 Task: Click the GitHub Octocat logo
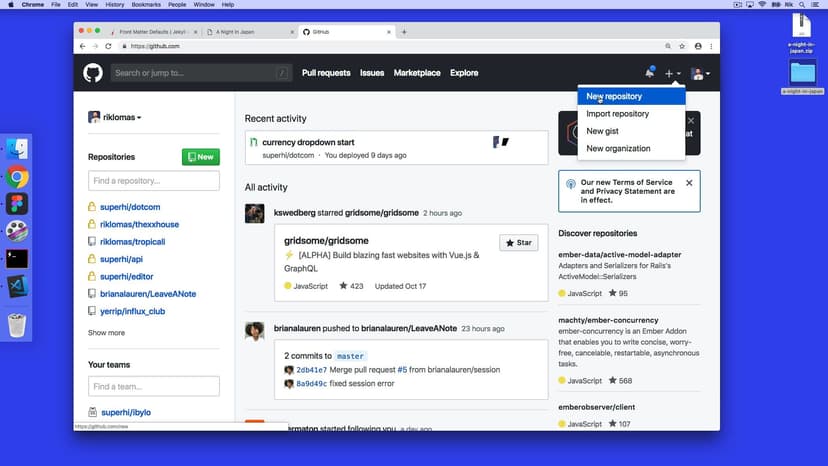[x=93, y=73]
